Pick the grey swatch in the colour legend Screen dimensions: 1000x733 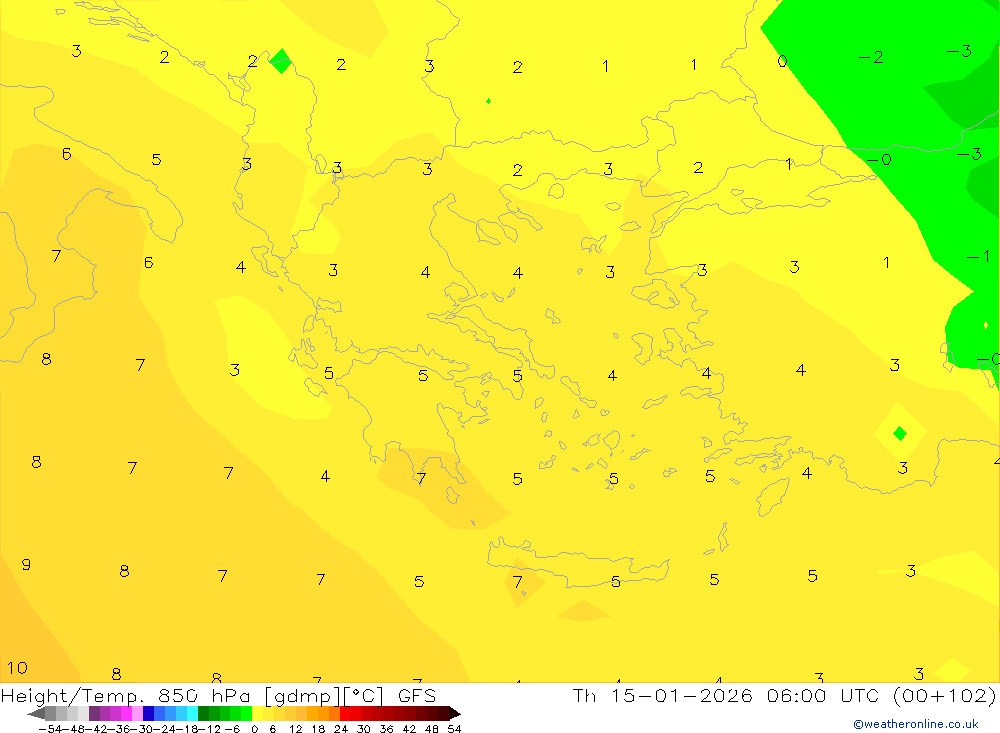(50, 713)
